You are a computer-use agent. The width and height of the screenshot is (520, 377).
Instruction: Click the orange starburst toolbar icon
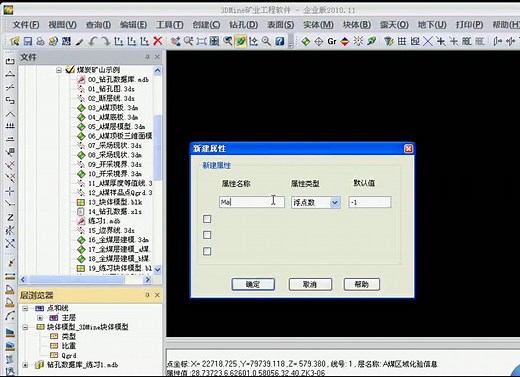coord(358,41)
